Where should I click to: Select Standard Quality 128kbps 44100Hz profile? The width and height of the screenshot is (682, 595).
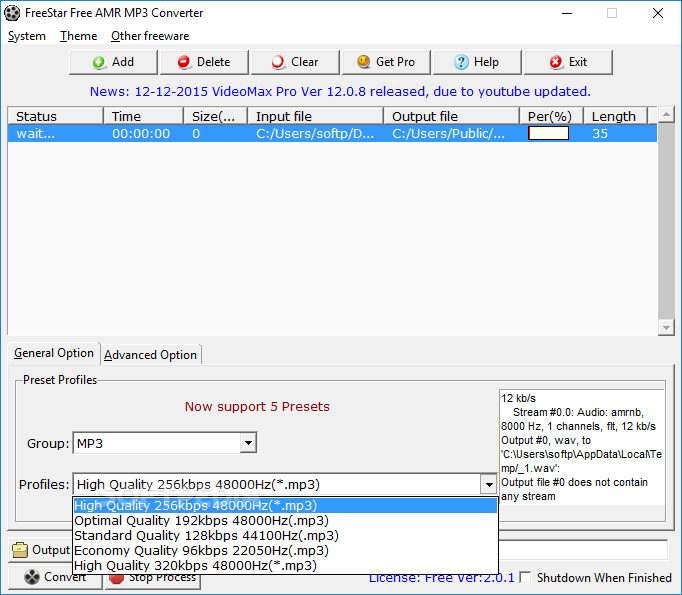pyautogui.click(x=285, y=535)
